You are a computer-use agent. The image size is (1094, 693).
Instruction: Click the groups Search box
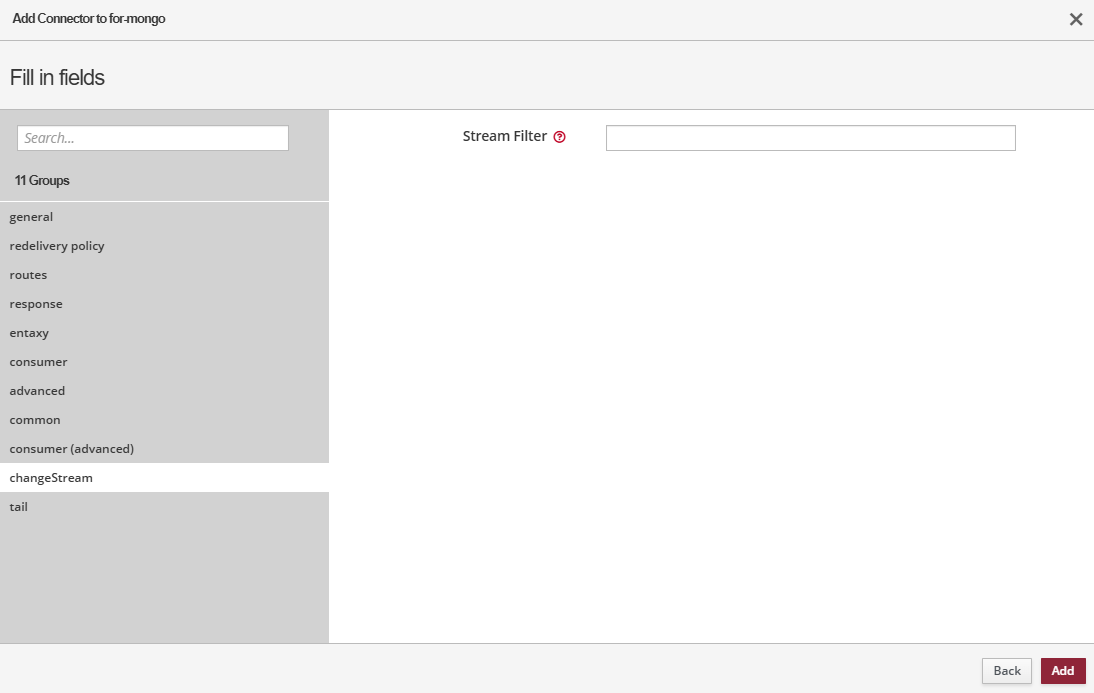pos(153,138)
